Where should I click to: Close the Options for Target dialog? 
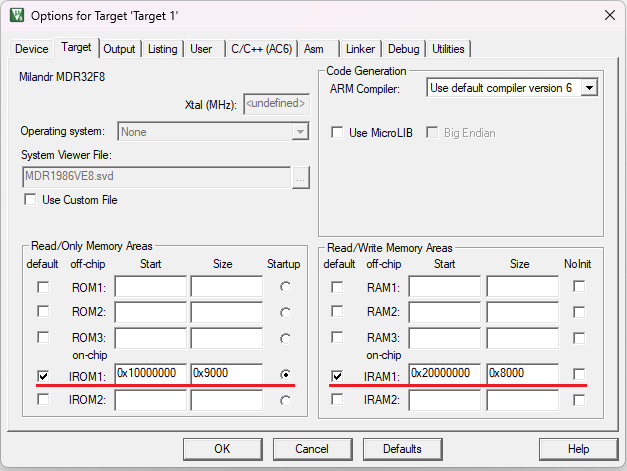[609, 15]
